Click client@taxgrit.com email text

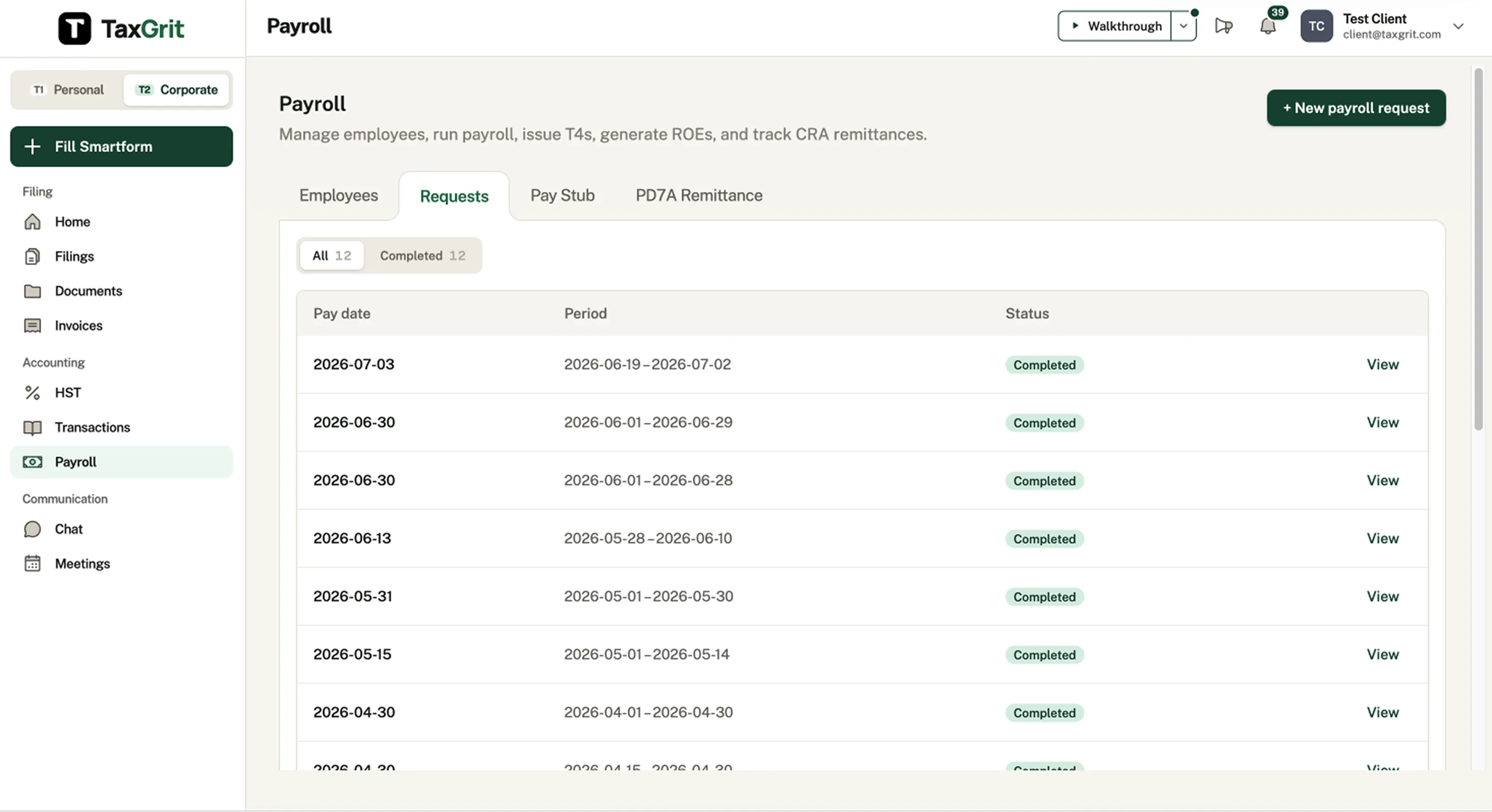[x=1391, y=34]
